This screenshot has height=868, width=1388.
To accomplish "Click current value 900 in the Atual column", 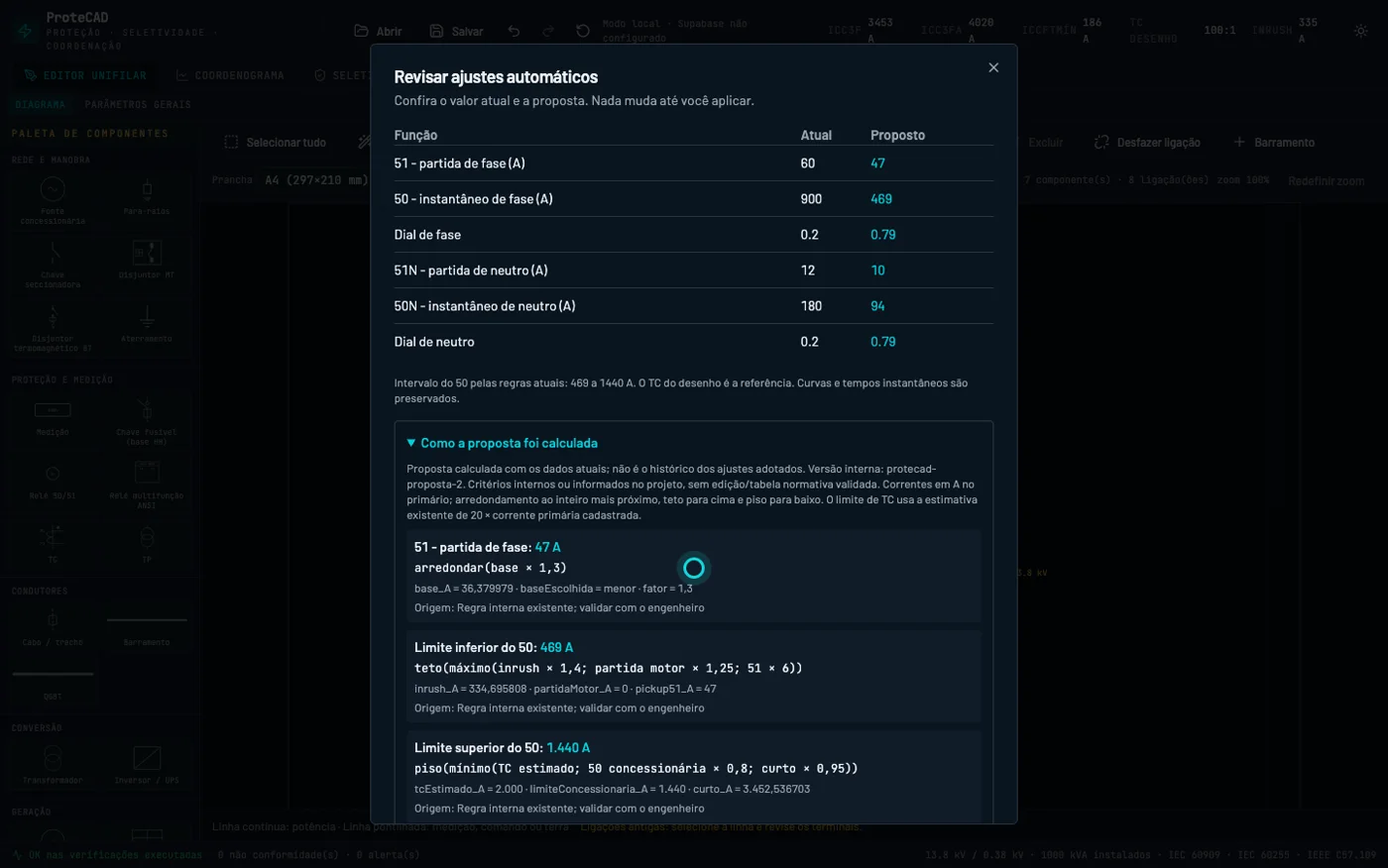I will pos(811,199).
